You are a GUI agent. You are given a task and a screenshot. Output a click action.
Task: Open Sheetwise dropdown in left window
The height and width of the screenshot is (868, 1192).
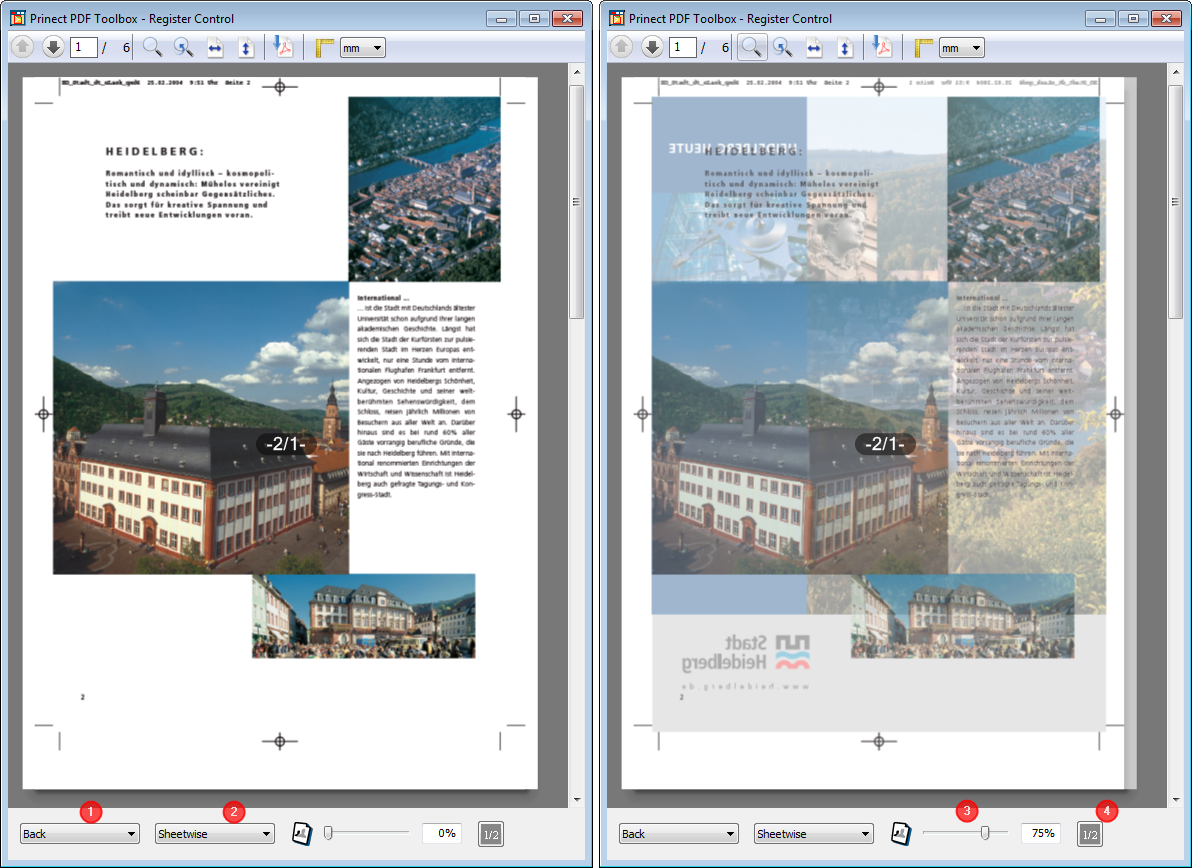pos(214,833)
